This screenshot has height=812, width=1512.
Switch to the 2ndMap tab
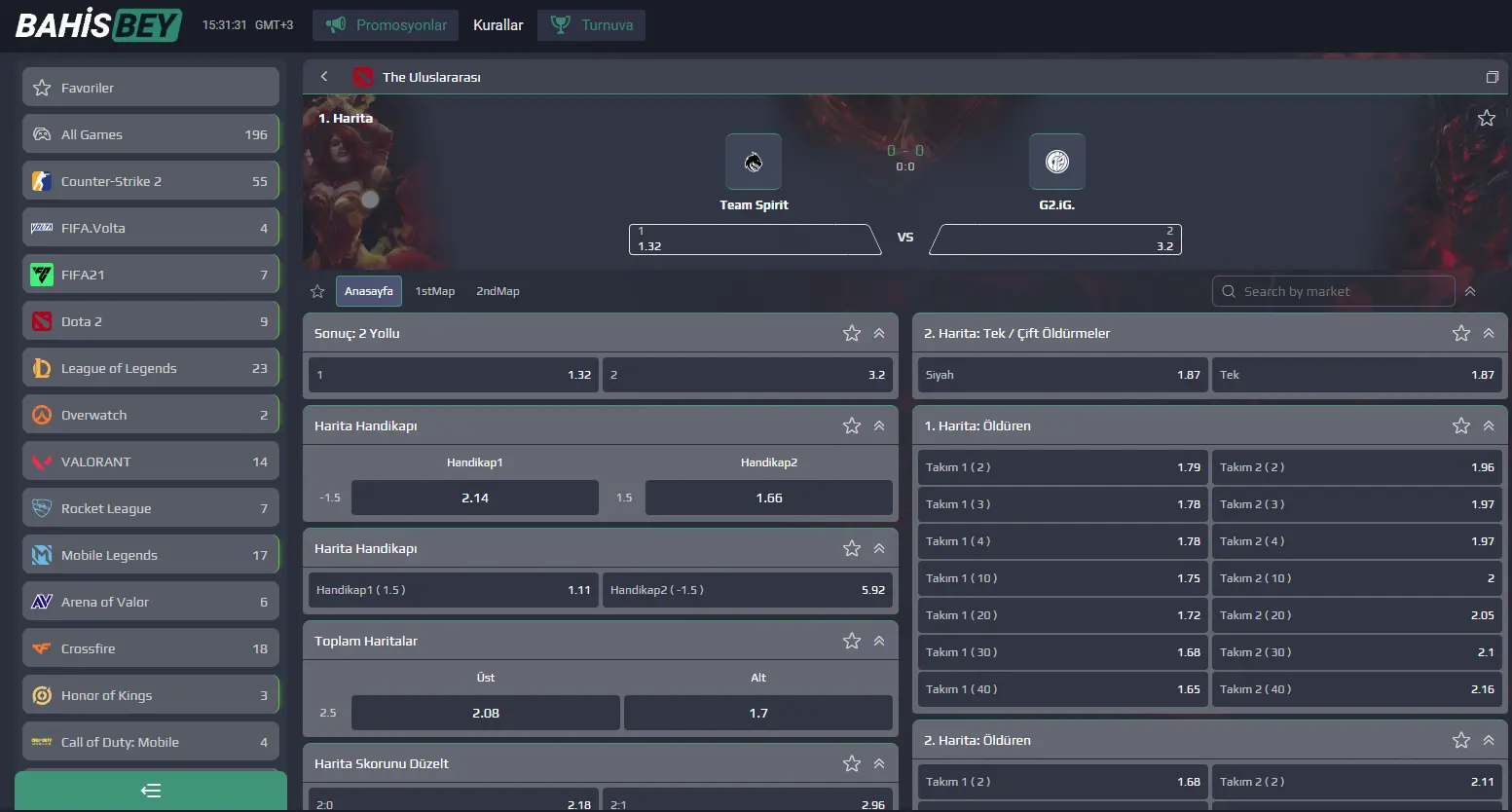(x=498, y=291)
